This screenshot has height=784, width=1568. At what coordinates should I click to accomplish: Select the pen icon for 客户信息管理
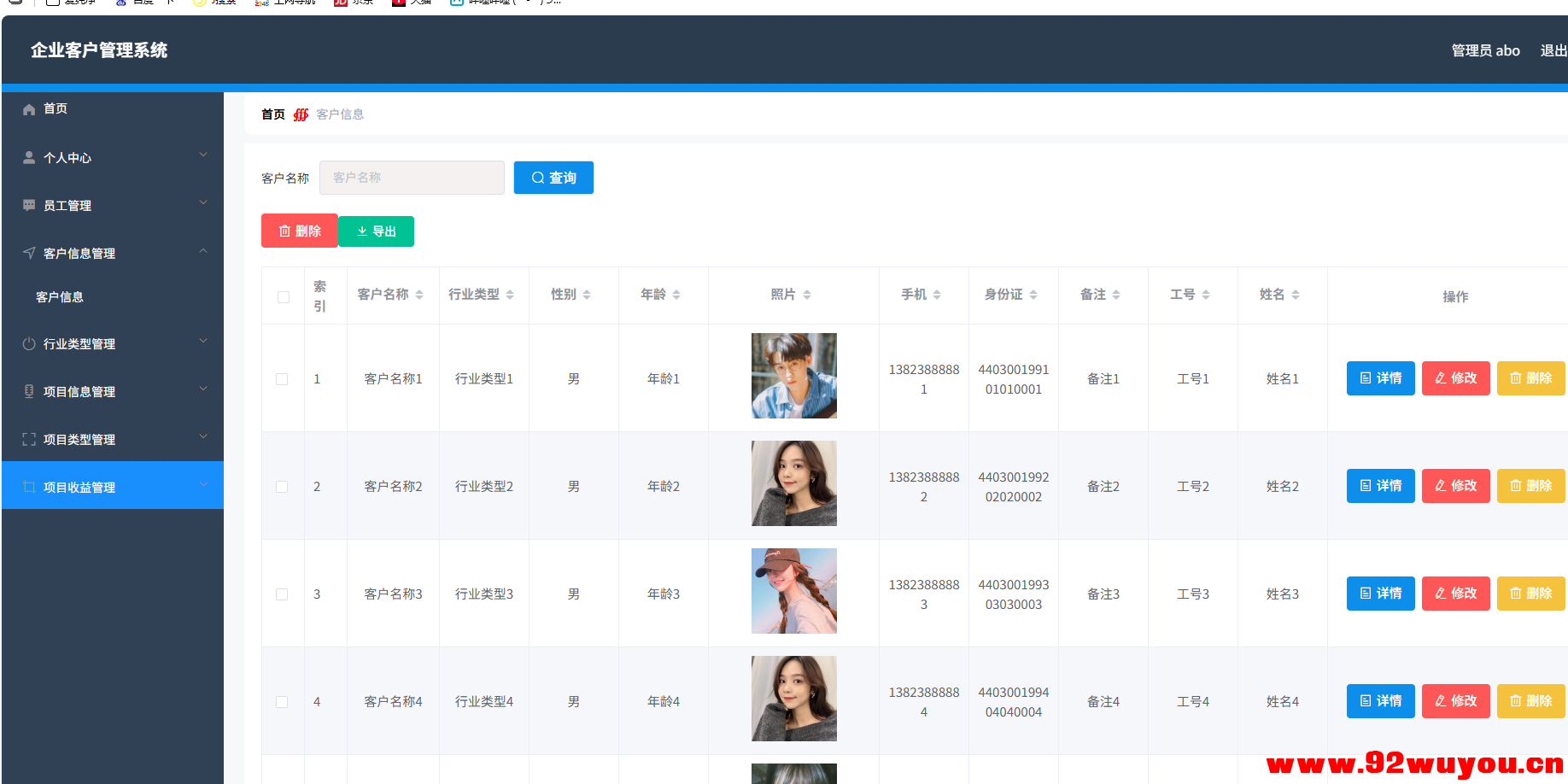click(27, 253)
